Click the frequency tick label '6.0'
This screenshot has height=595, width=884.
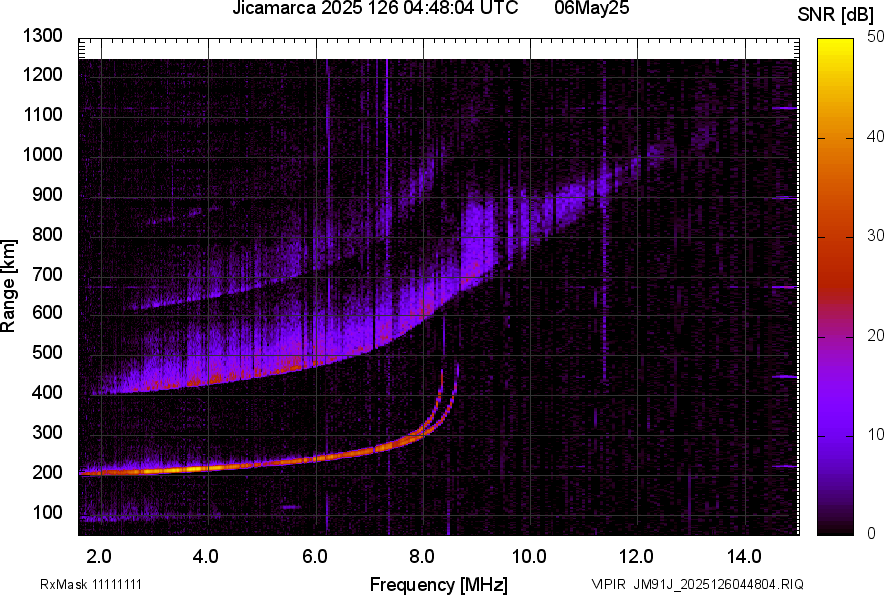pyautogui.click(x=315, y=556)
